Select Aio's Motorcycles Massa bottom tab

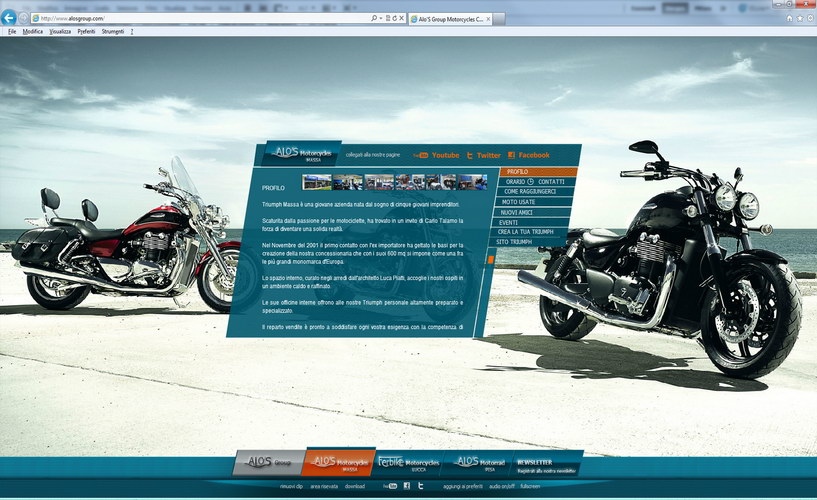[339, 461]
